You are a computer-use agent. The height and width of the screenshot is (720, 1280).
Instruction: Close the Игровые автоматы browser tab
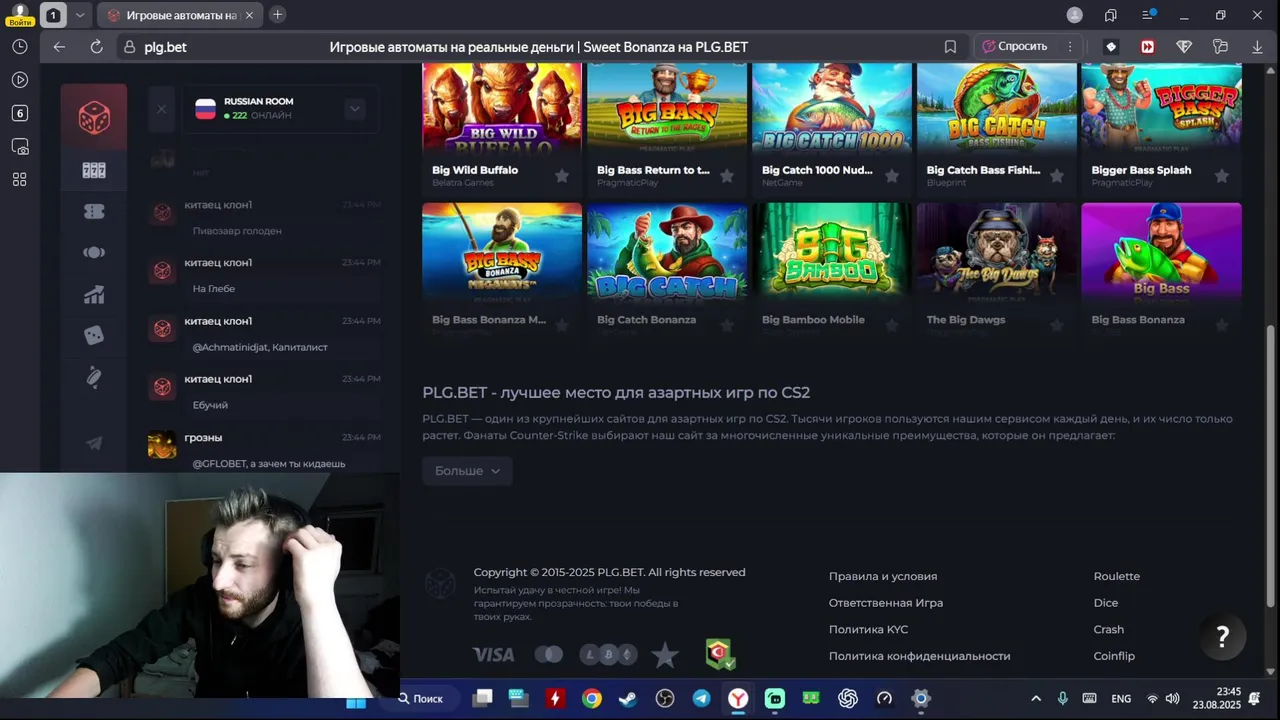coord(250,15)
